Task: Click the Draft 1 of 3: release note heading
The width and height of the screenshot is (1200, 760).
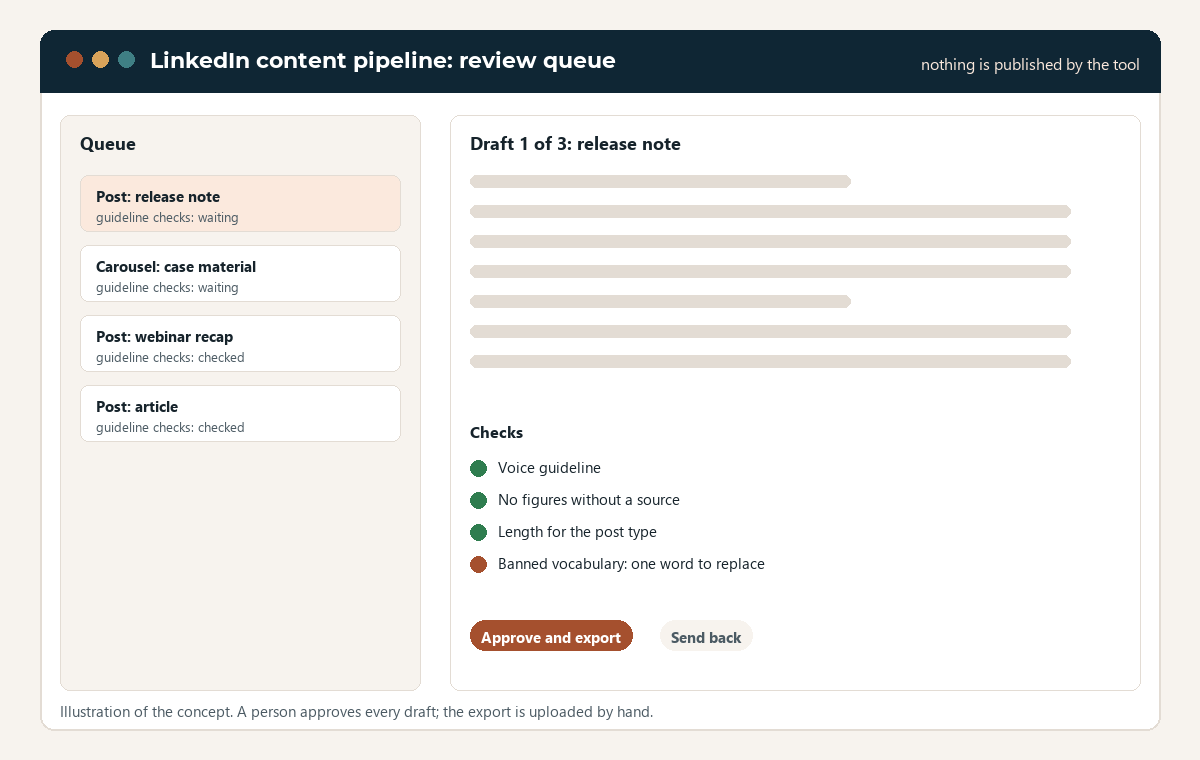Action: tap(575, 144)
